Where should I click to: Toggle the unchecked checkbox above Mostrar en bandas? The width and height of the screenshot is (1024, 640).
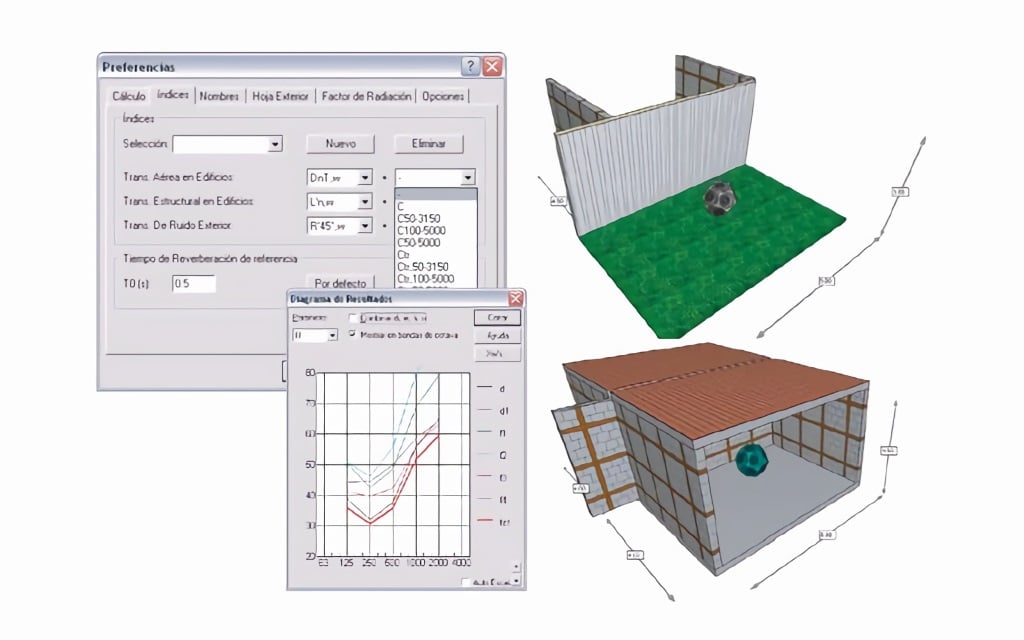point(352,317)
